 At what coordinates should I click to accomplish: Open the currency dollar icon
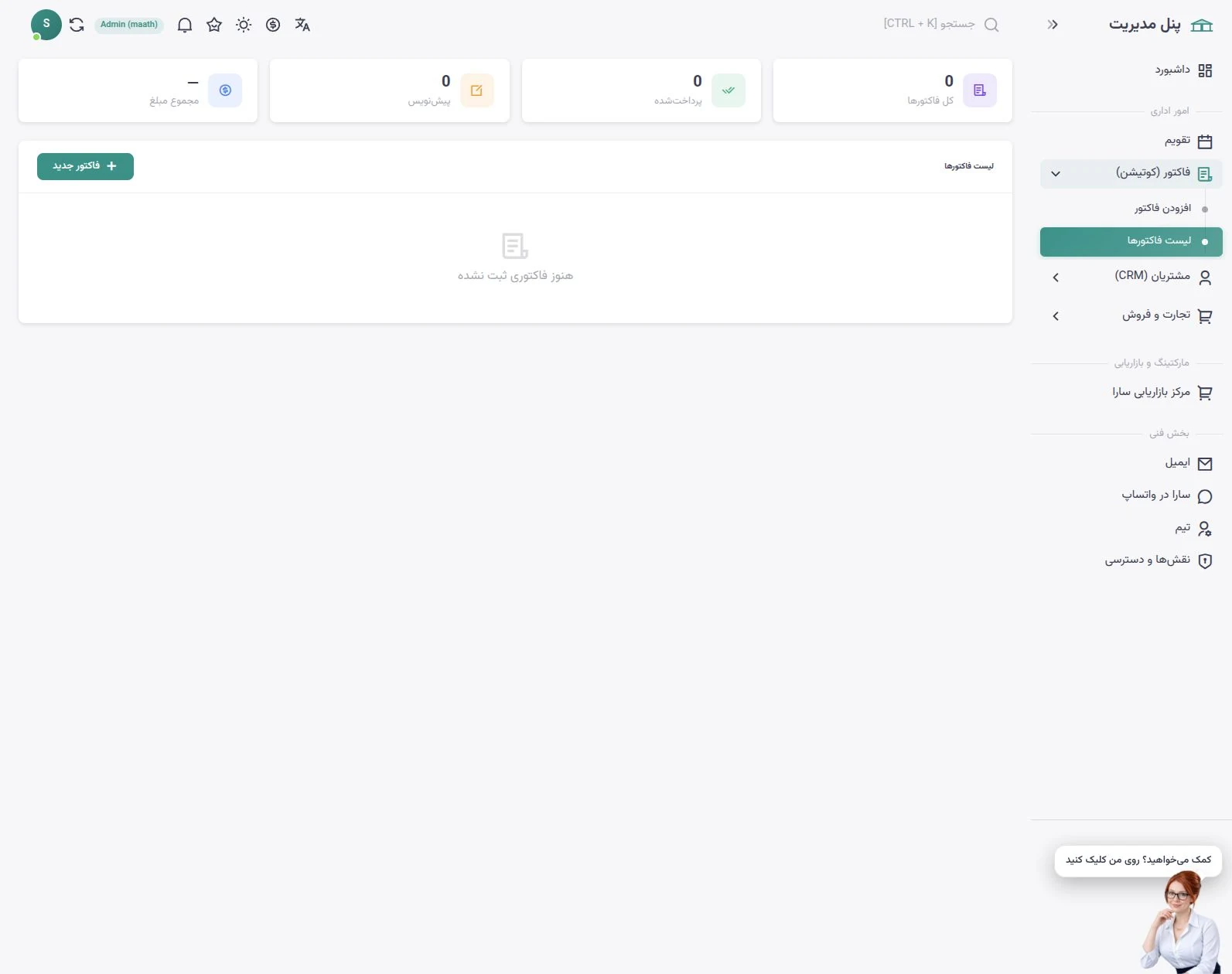[273, 25]
